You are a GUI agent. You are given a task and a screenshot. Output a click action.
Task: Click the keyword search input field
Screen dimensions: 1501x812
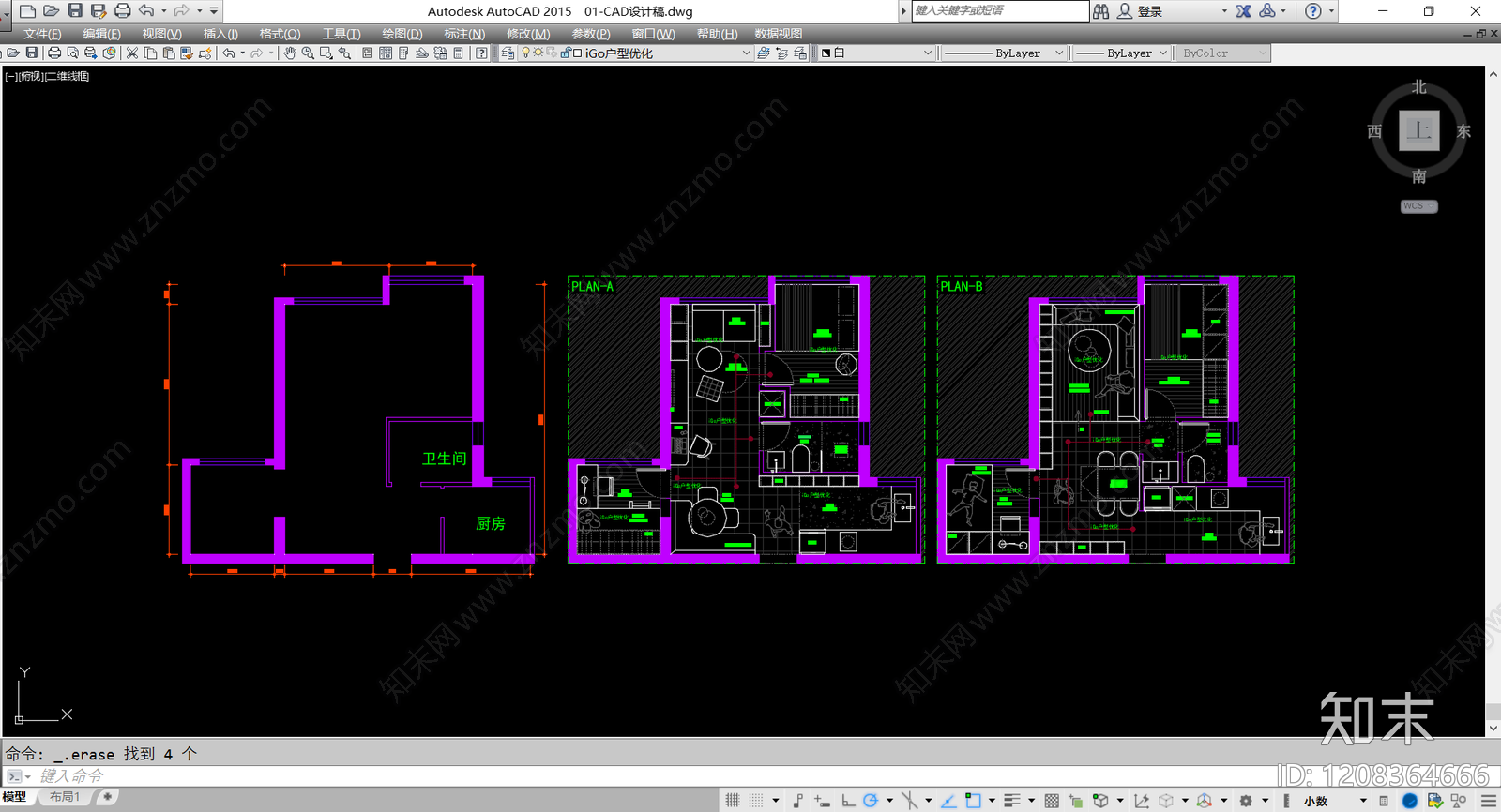(999, 10)
